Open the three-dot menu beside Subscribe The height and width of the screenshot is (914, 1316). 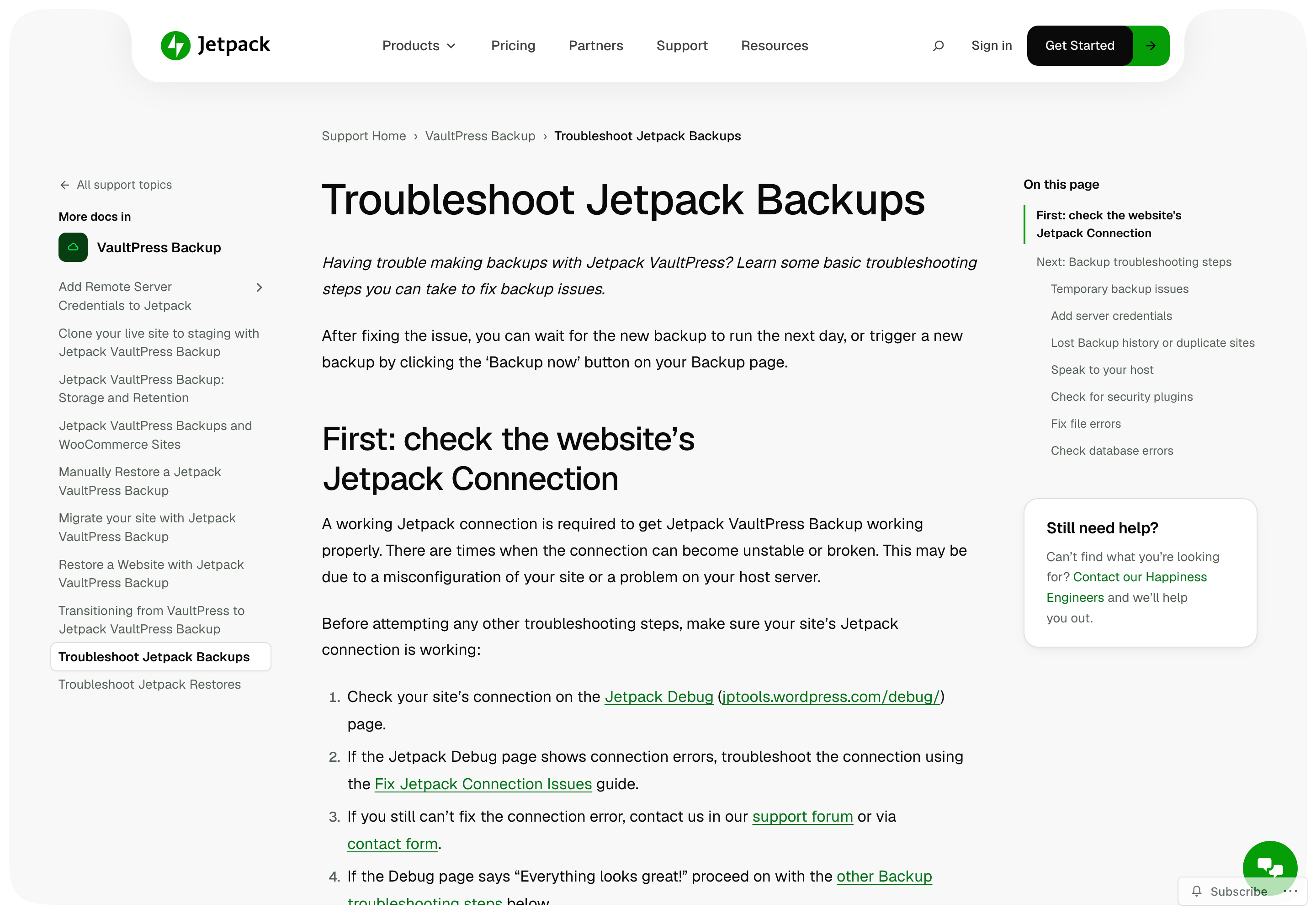[1290, 891]
